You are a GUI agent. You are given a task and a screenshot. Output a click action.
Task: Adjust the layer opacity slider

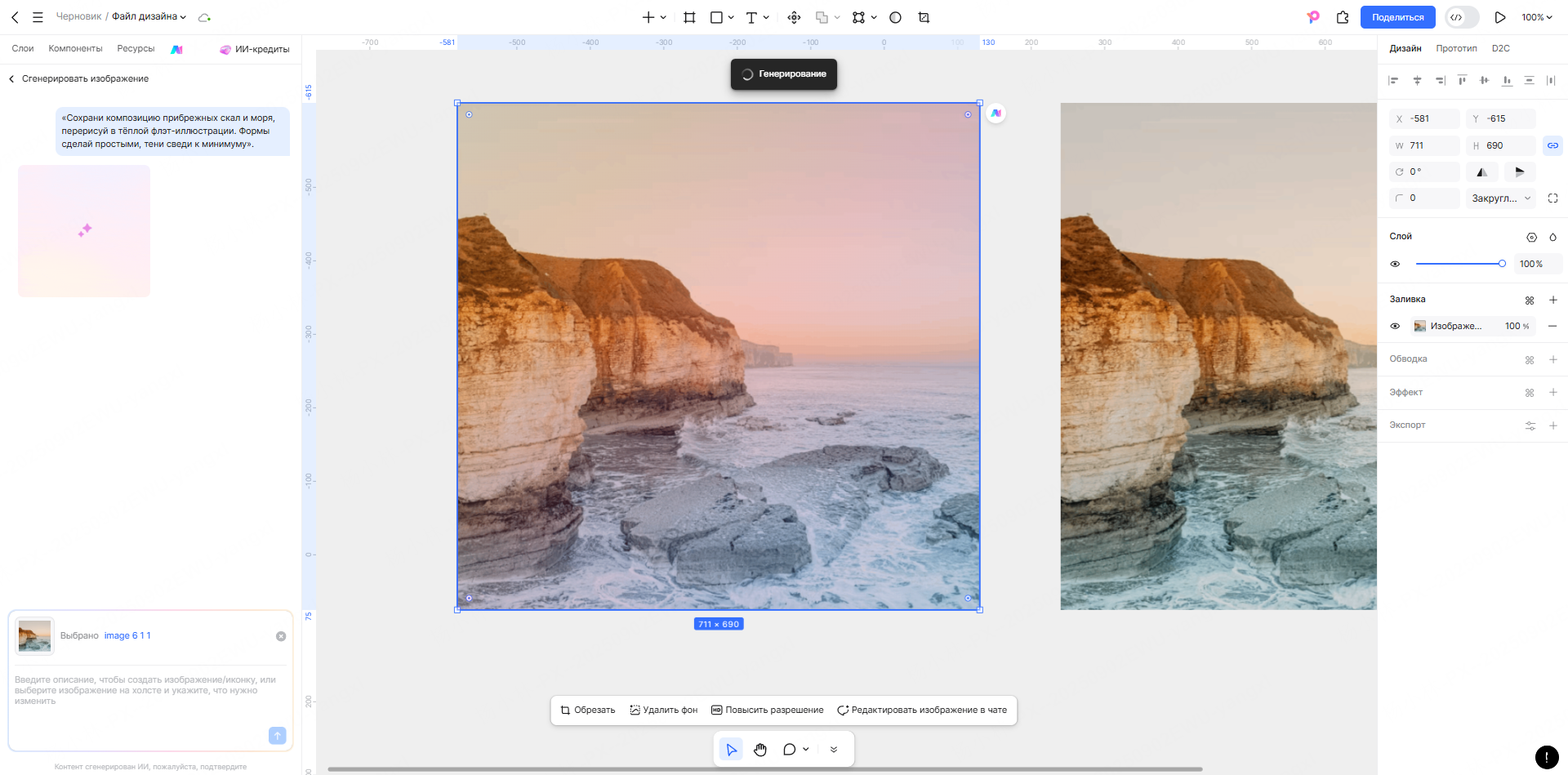point(1460,264)
